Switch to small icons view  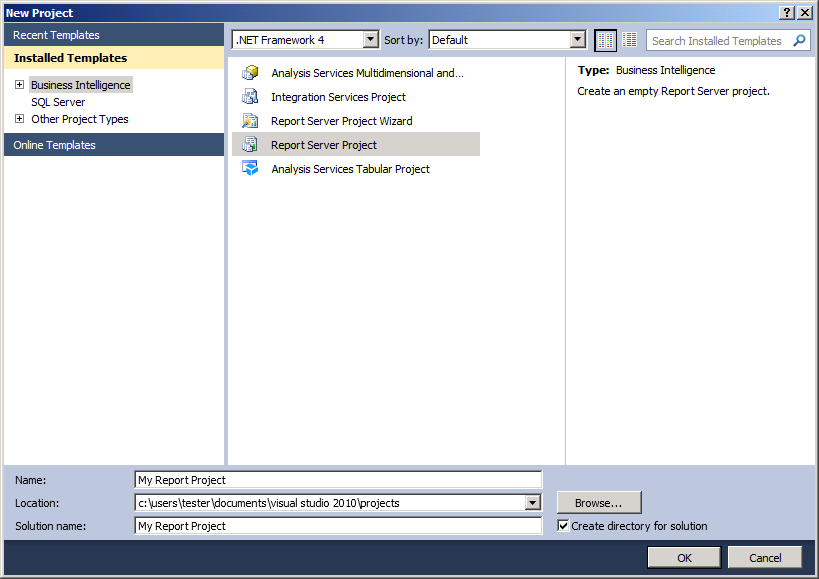click(x=630, y=40)
